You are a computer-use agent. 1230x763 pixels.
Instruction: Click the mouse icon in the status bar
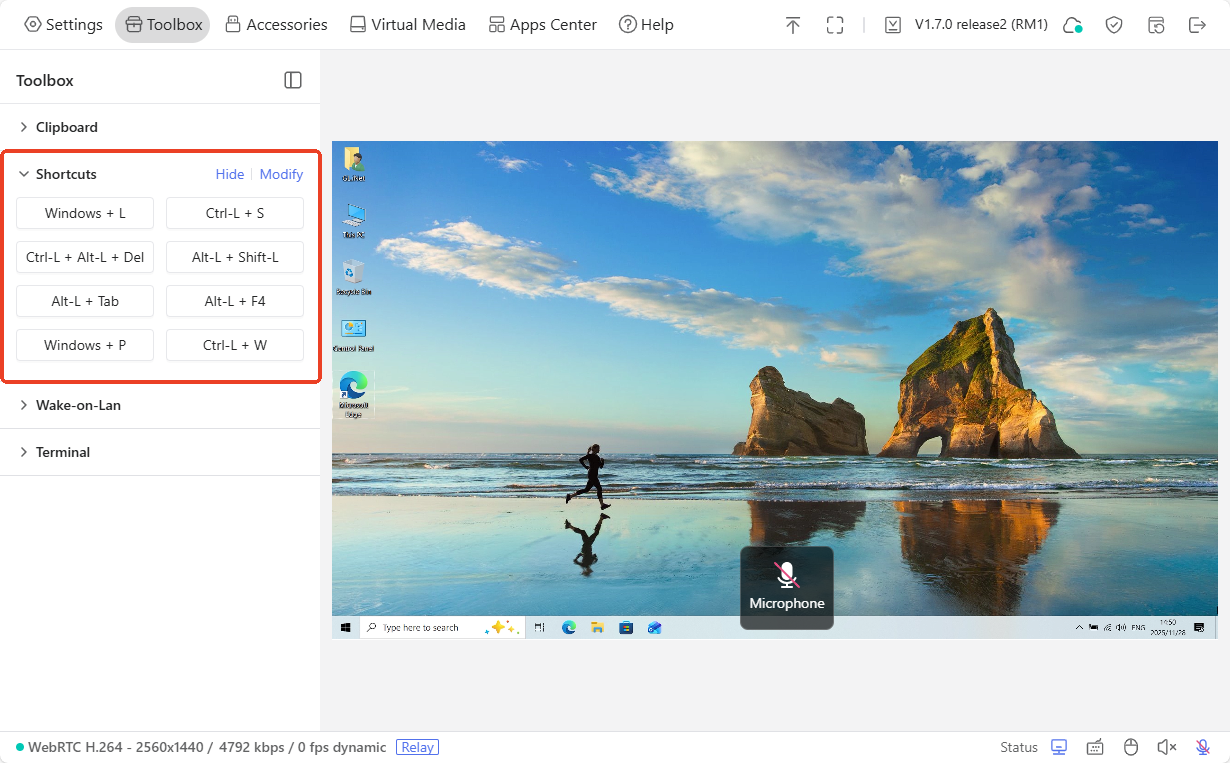[x=1131, y=747]
